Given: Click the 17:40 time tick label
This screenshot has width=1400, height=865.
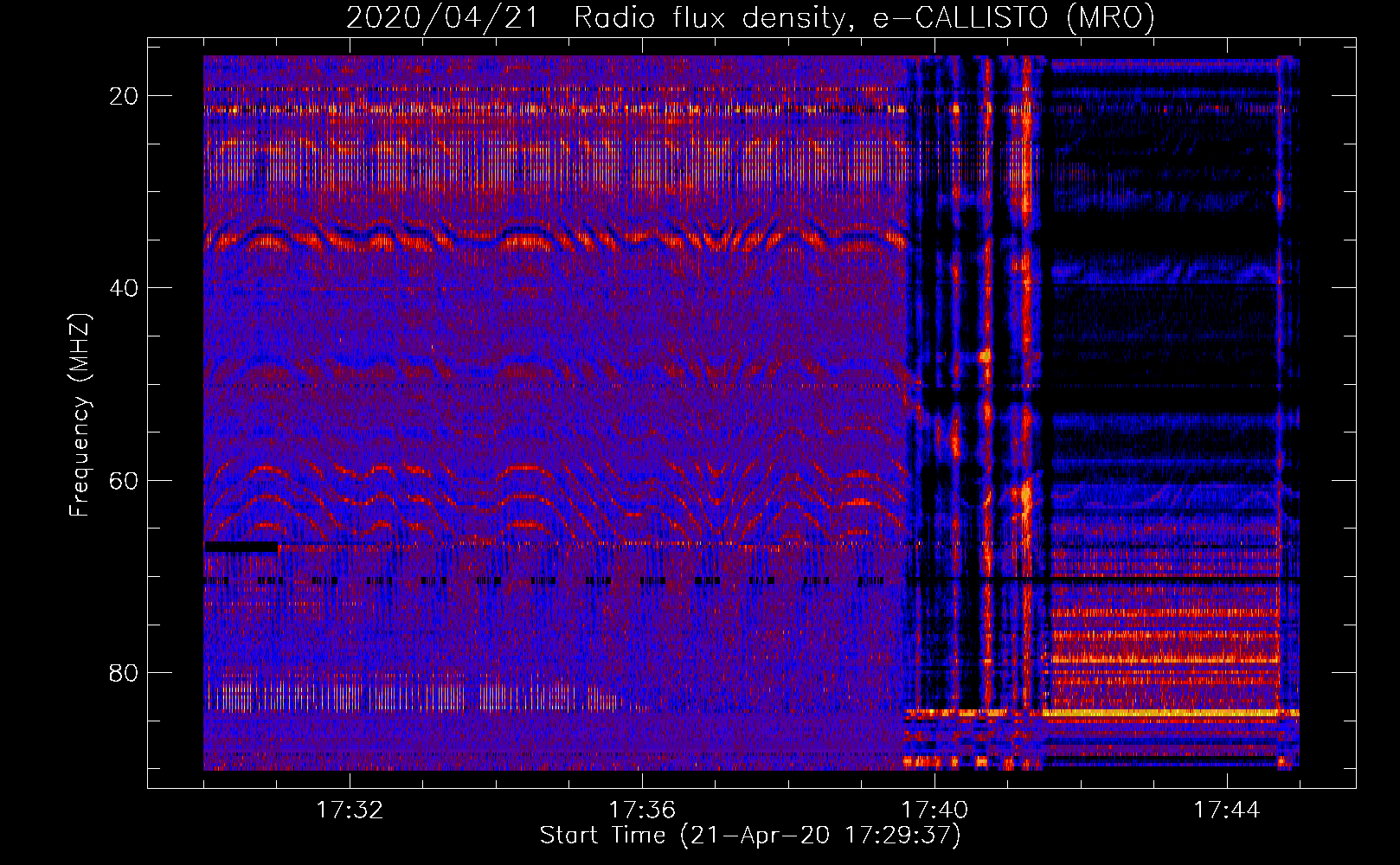Looking at the screenshot, I should pos(934,811).
